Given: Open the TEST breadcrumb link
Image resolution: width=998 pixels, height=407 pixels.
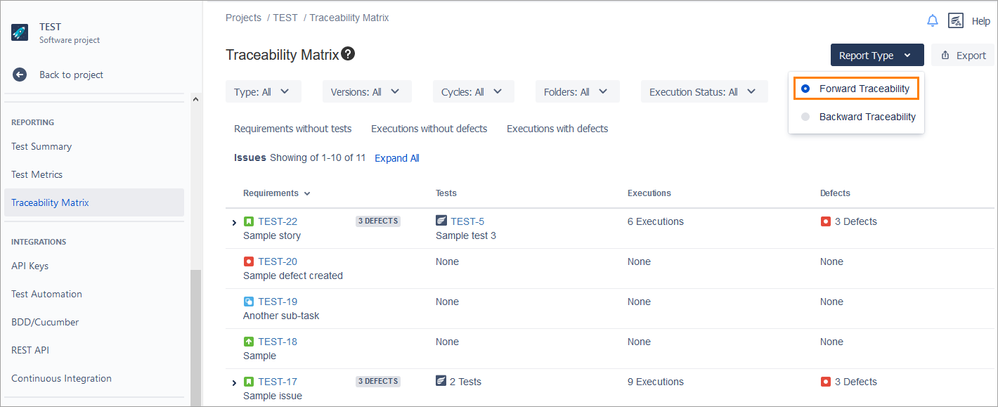Looking at the screenshot, I should click(x=285, y=18).
